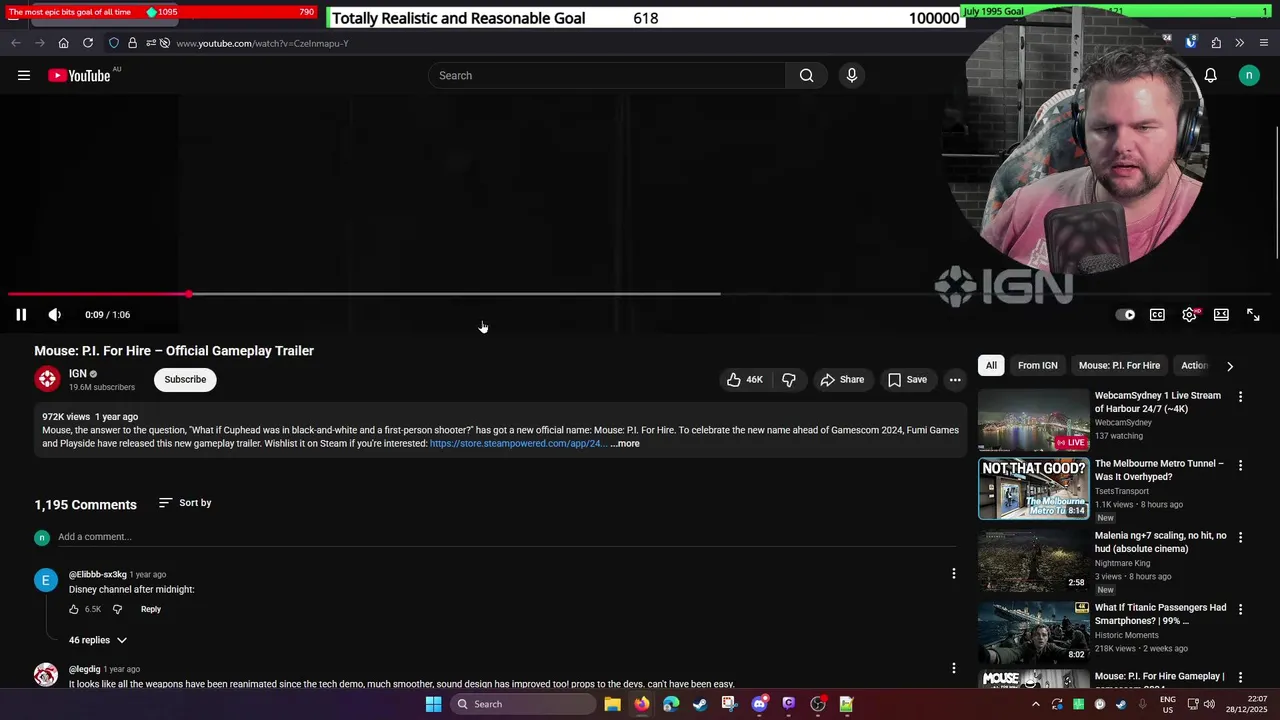
Task: Open OBS Studio from the taskbar
Action: coord(818,704)
